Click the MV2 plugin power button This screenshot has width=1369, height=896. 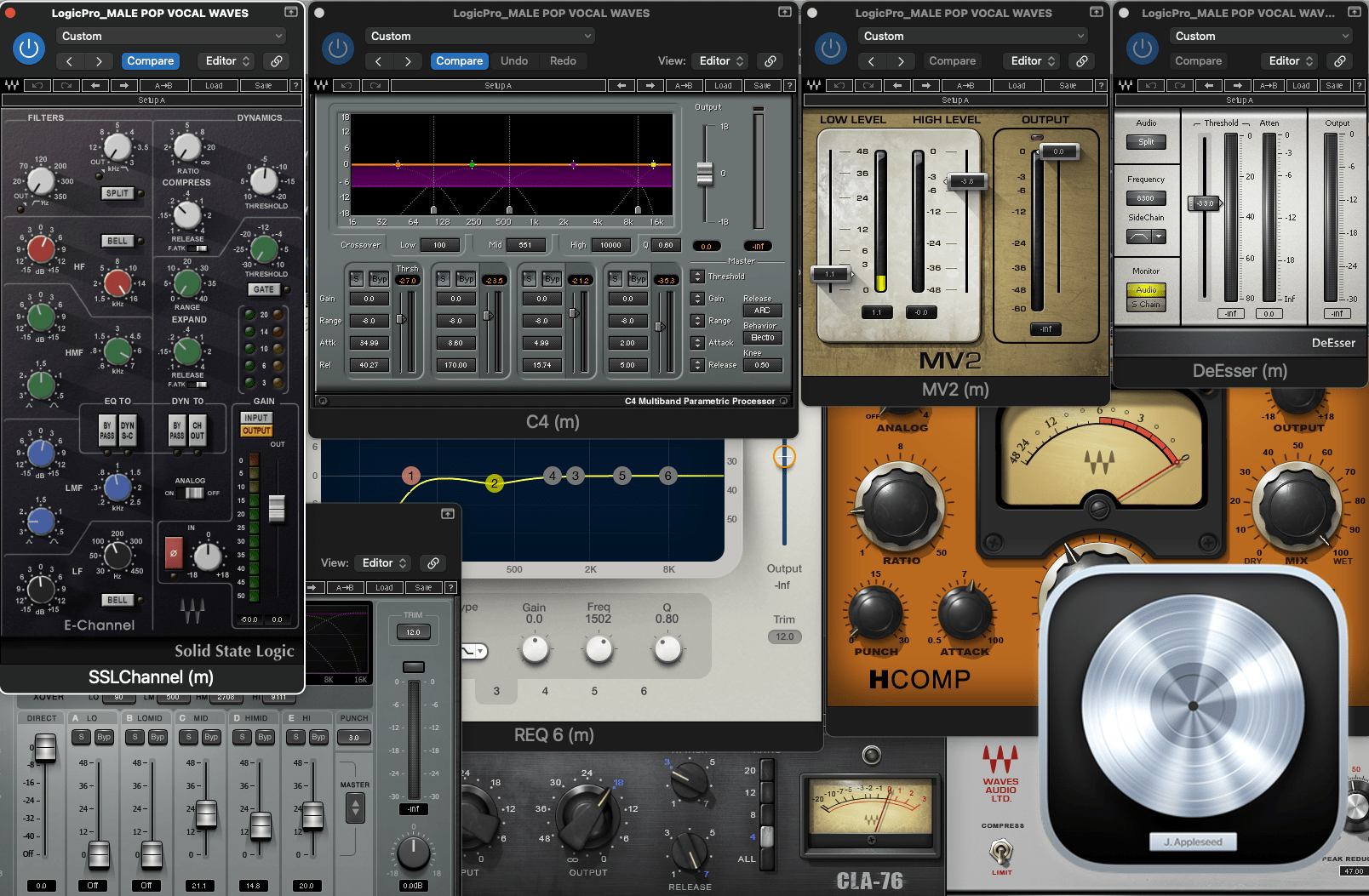[831, 49]
